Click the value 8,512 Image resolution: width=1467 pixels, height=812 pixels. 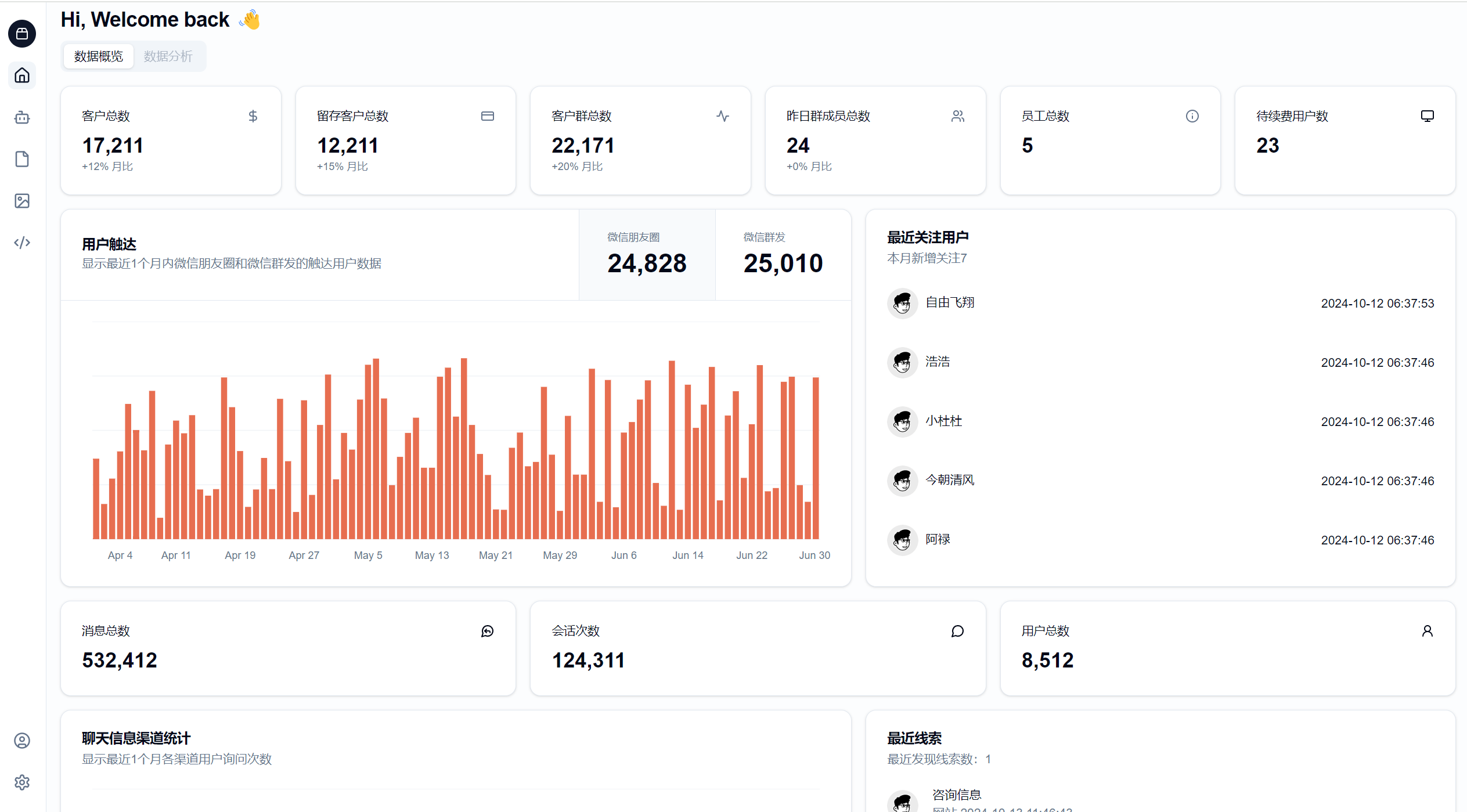tap(1048, 660)
